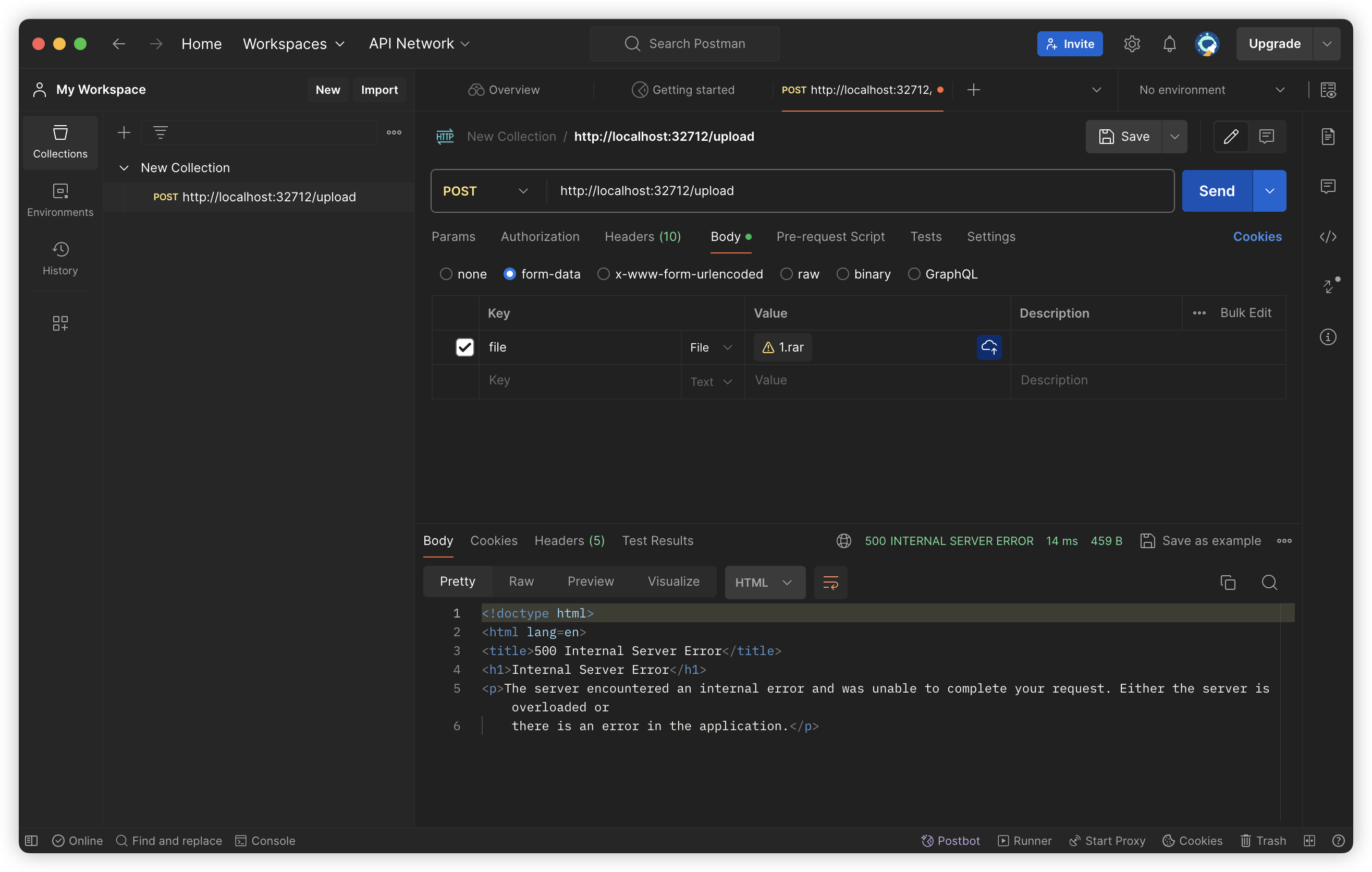Open the No environment selector
This screenshot has height=872, width=1372.
coord(1211,90)
